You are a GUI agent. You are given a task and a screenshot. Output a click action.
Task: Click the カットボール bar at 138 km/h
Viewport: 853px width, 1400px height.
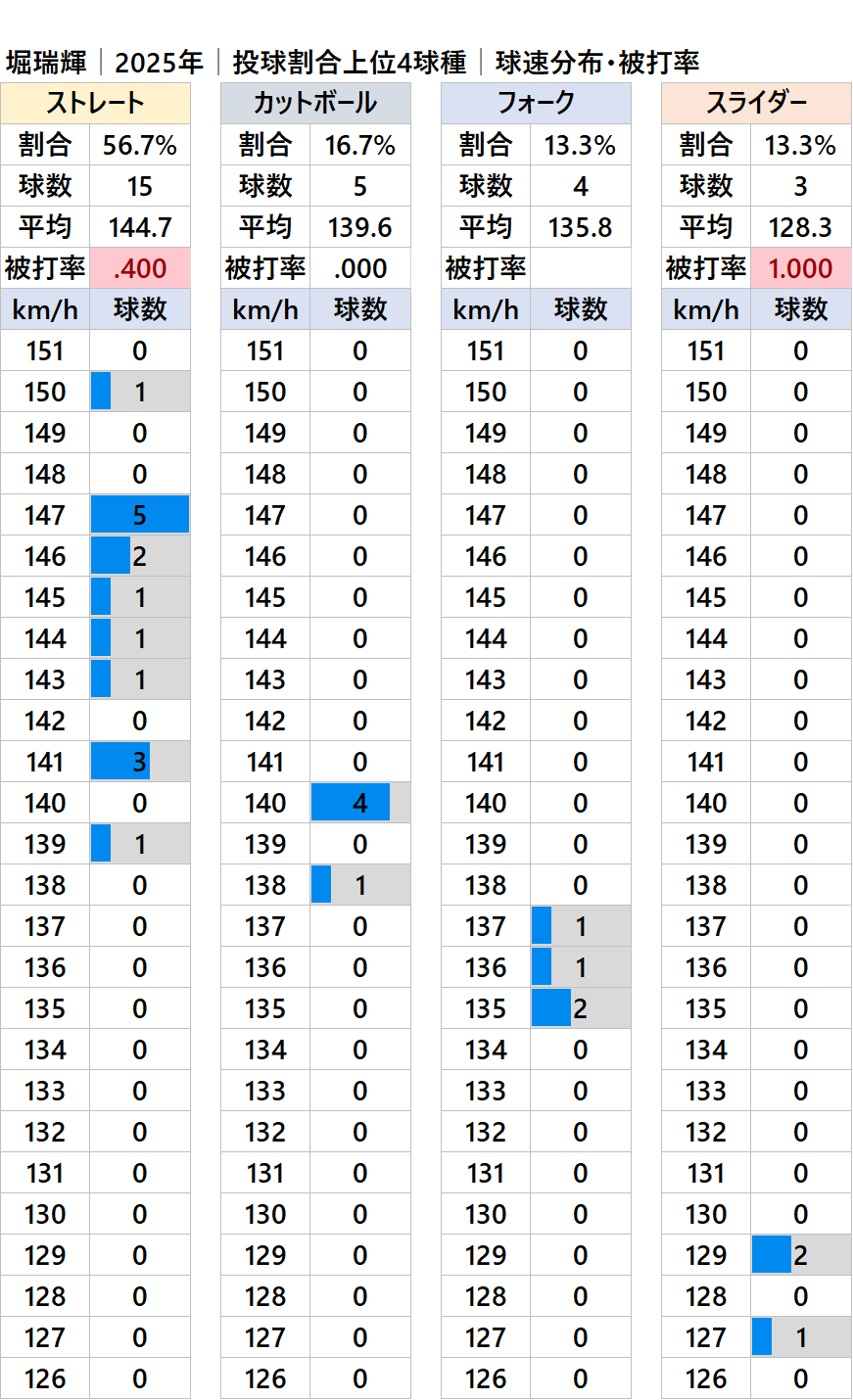(x=321, y=885)
